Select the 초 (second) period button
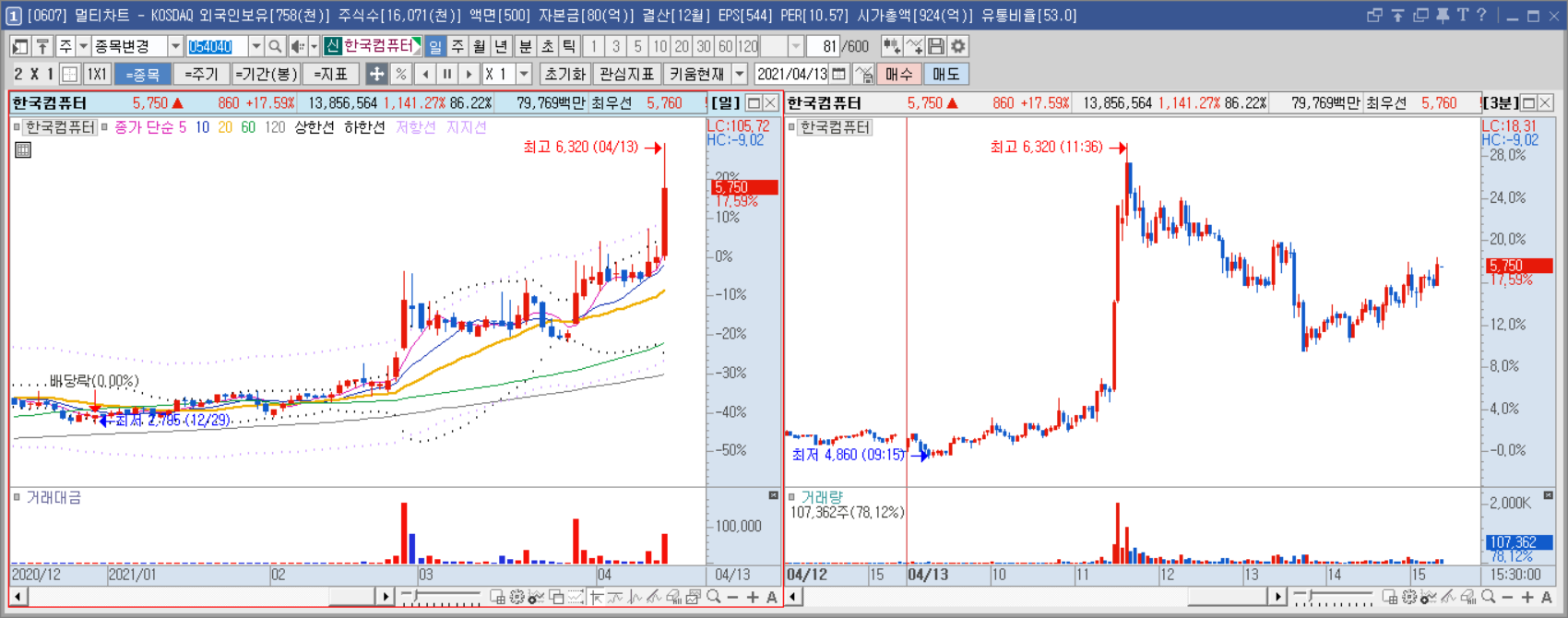1568x618 pixels. click(547, 46)
